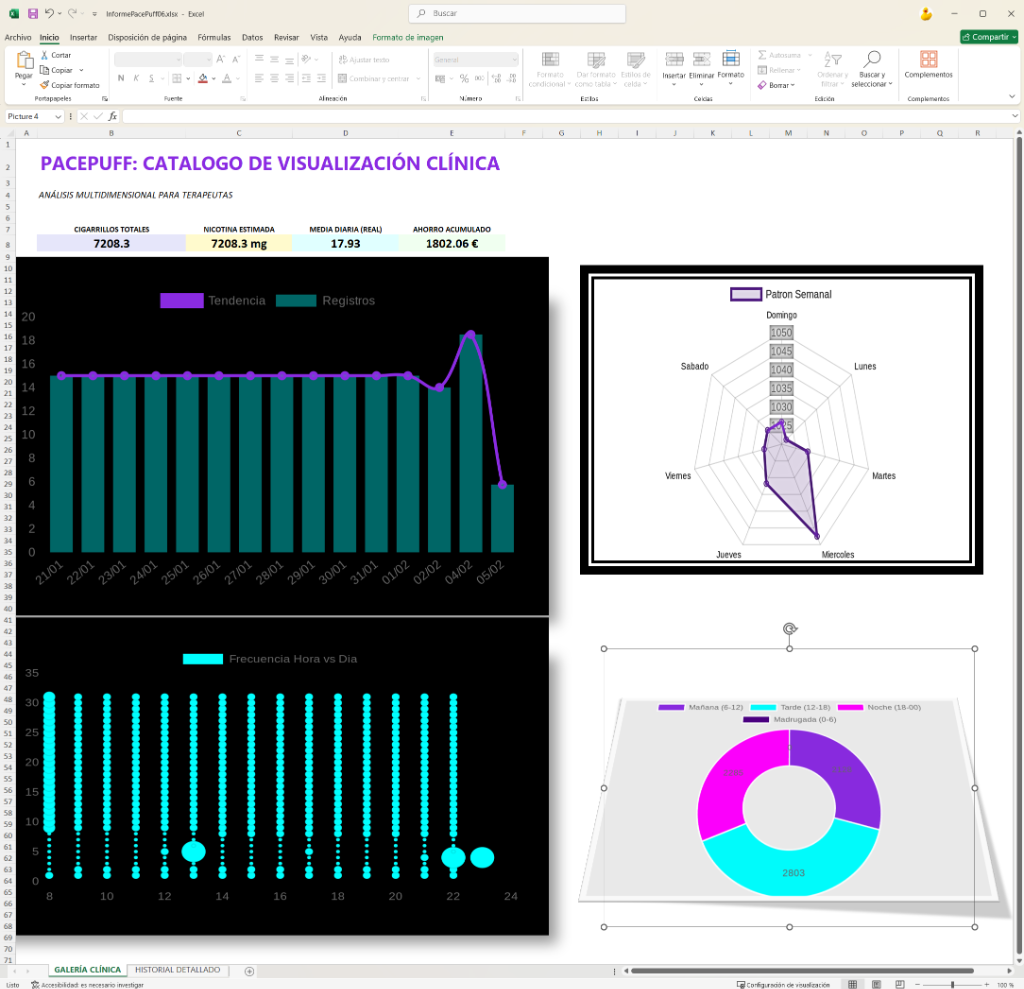Click the Borrar eraser icon

[762, 85]
